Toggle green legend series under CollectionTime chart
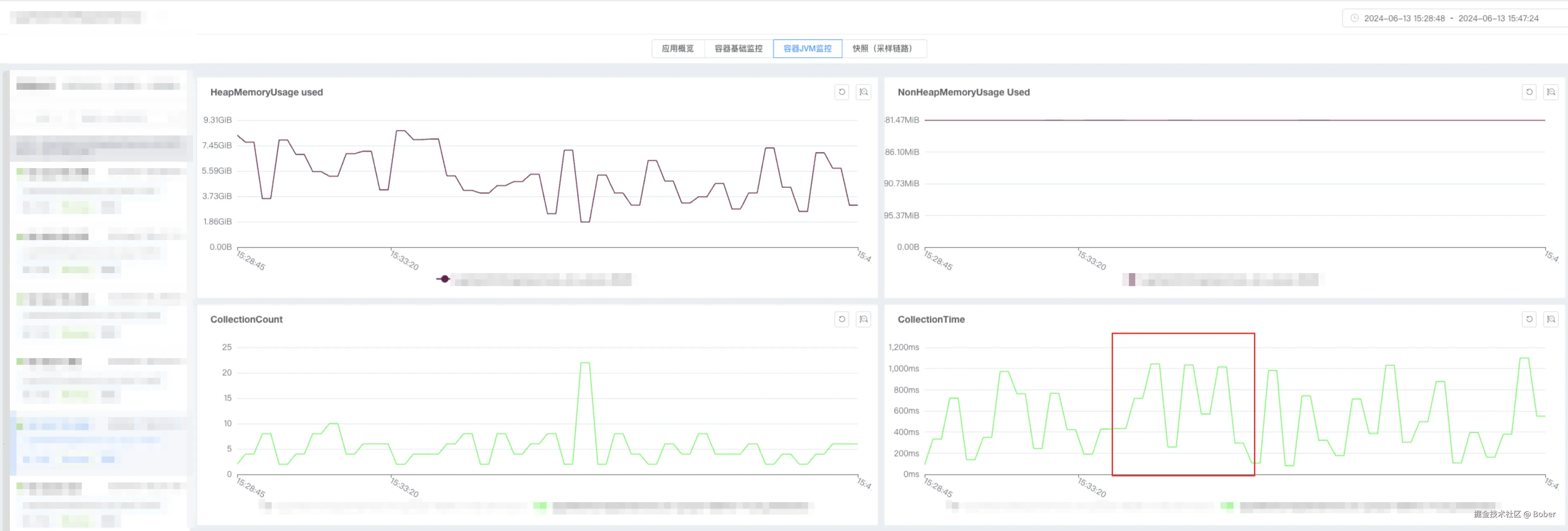The image size is (1568, 531). point(1227,505)
